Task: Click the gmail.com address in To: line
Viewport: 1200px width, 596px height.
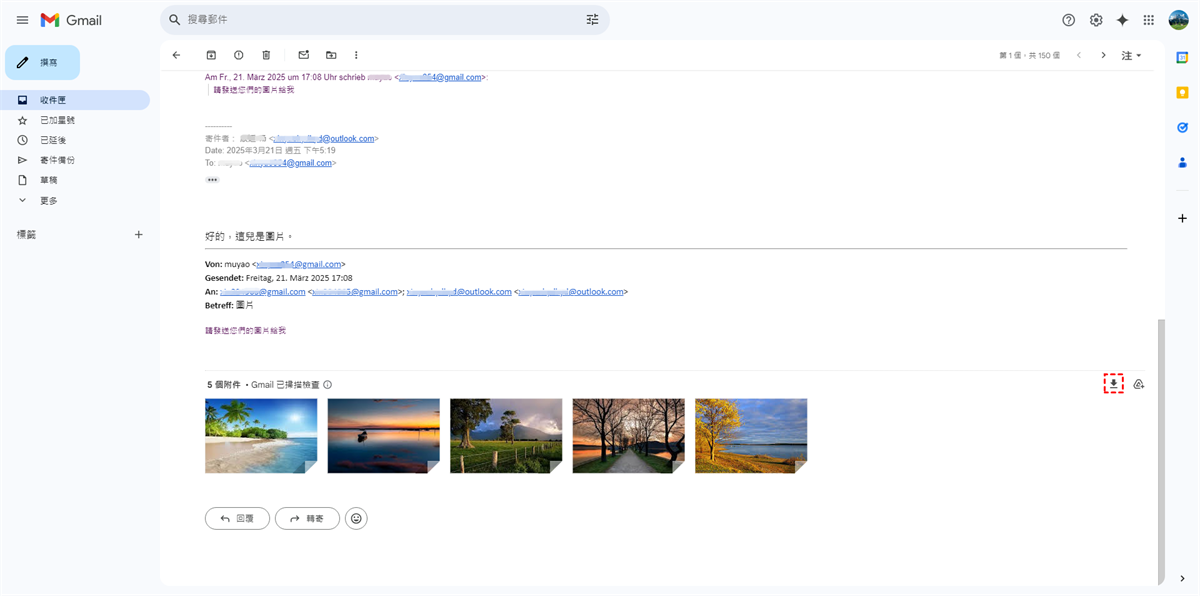Action: tap(290, 163)
